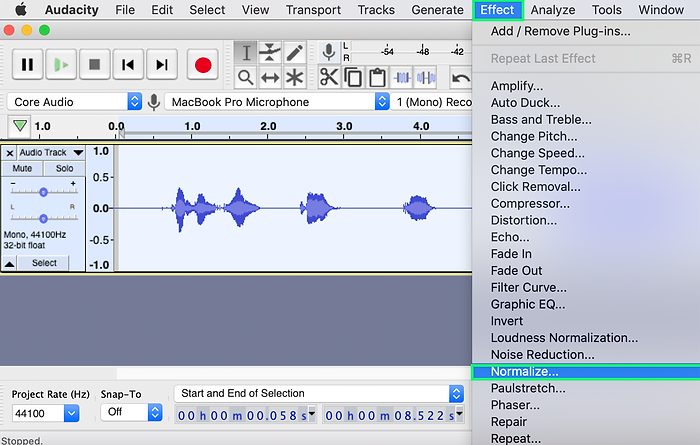Image resolution: width=700 pixels, height=445 pixels.
Task: Copy the selection with the Copy icon
Action: 353,78
